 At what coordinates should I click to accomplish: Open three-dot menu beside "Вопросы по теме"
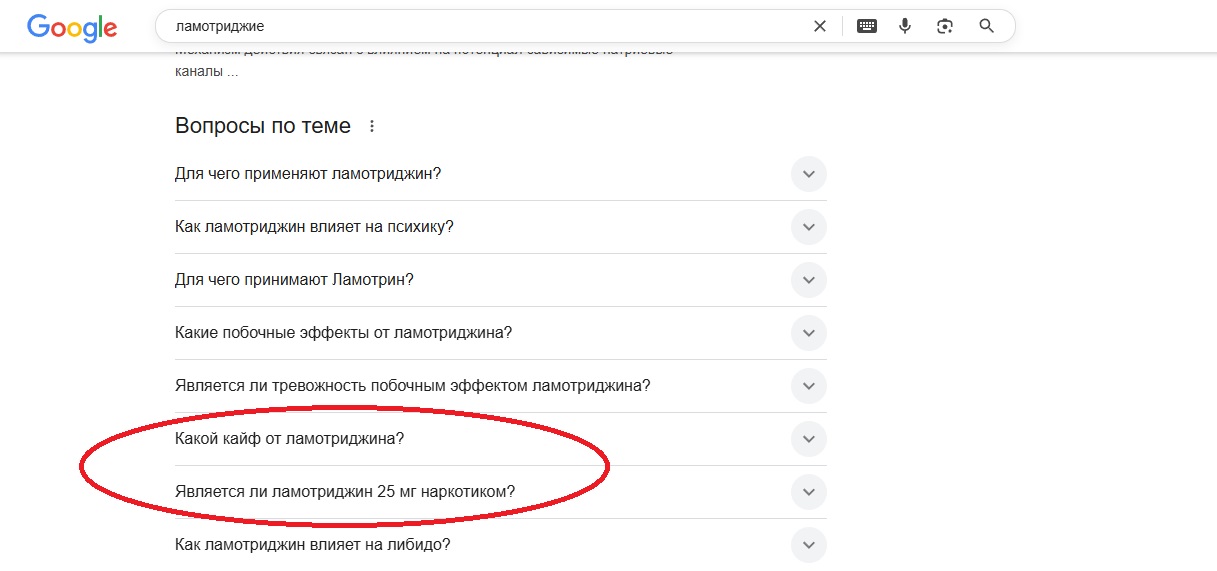pos(372,127)
